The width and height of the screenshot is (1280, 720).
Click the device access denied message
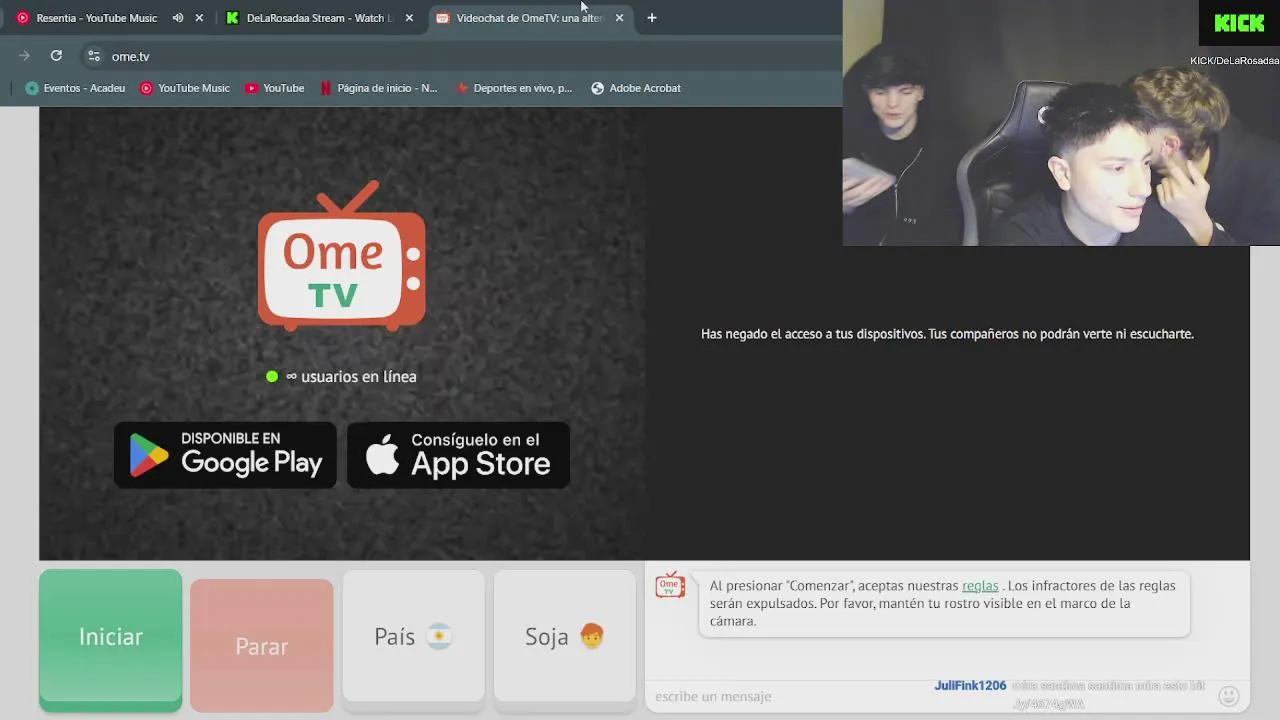click(947, 334)
